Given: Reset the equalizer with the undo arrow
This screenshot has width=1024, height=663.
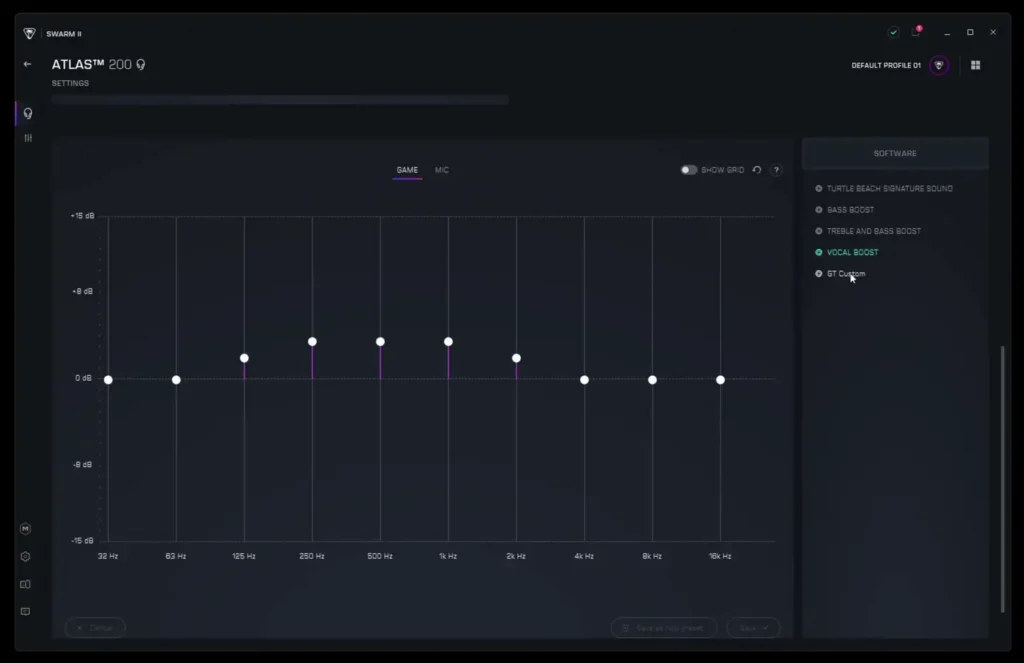Looking at the screenshot, I should click(757, 170).
